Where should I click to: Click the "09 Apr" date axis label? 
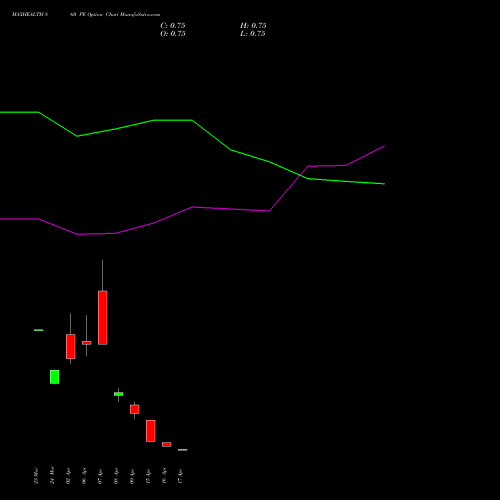click(132, 476)
